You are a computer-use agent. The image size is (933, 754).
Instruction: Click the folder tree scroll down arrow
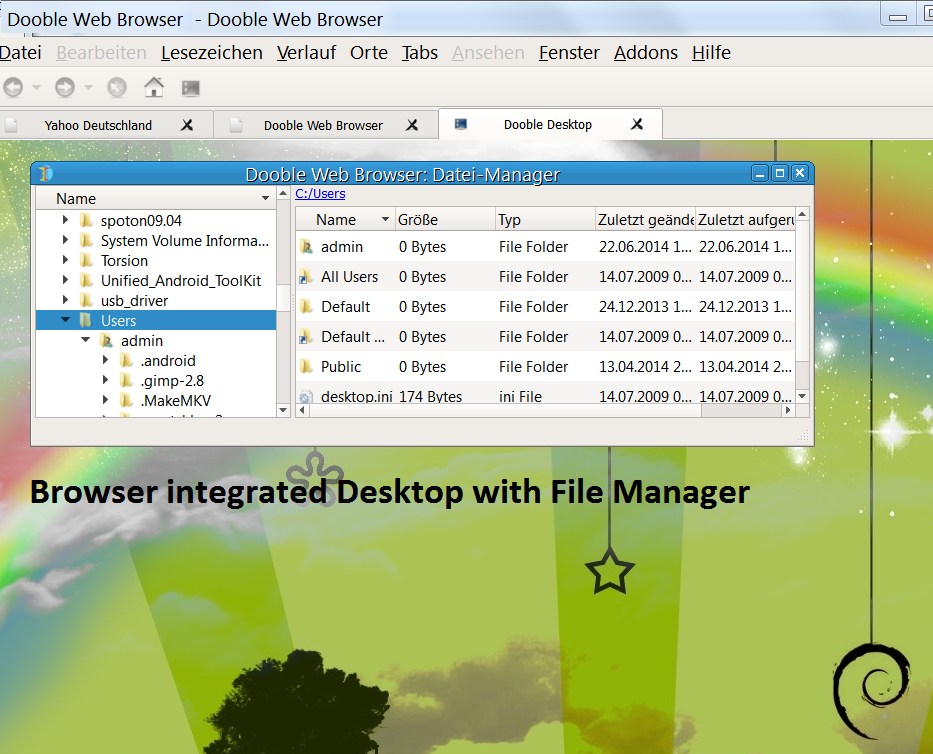pos(283,410)
